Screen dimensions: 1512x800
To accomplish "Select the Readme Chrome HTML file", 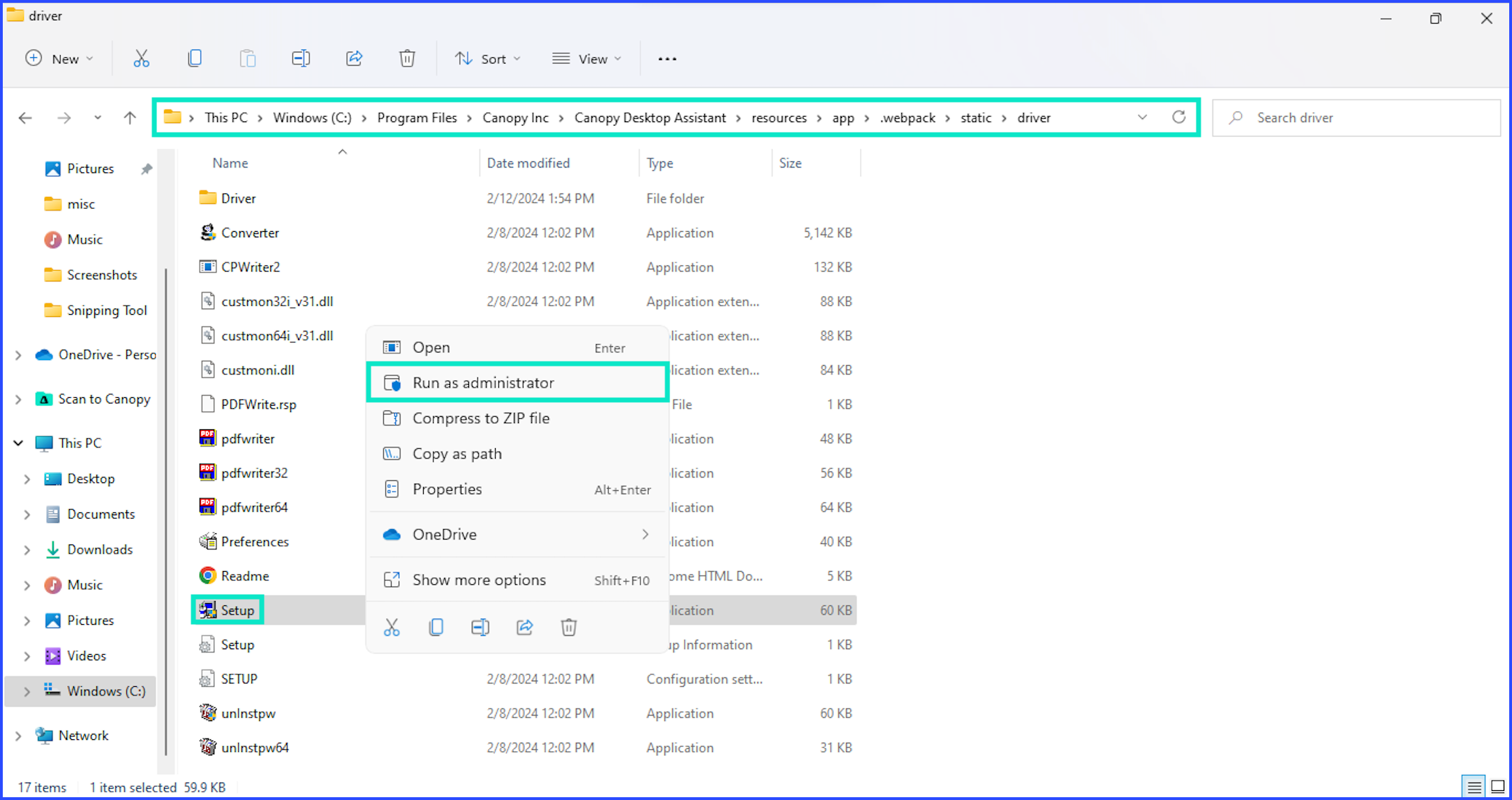I will [245, 576].
